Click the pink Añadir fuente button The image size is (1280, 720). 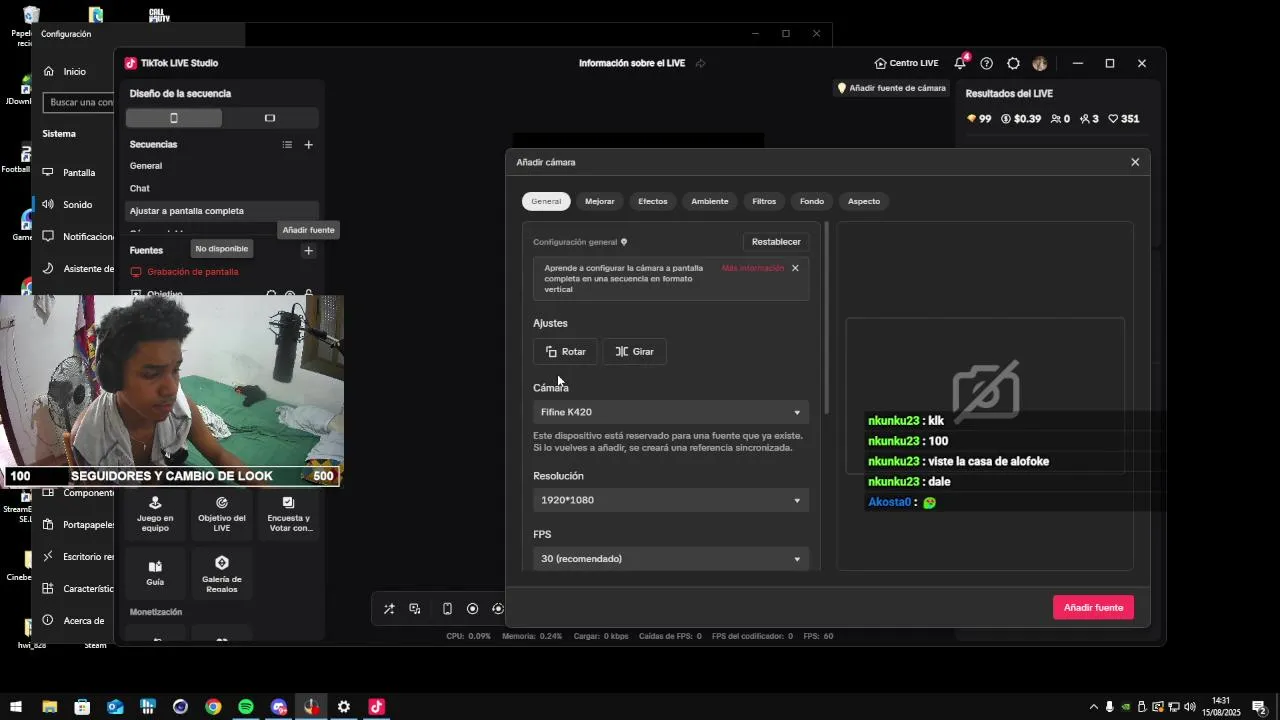tap(1093, 608)
